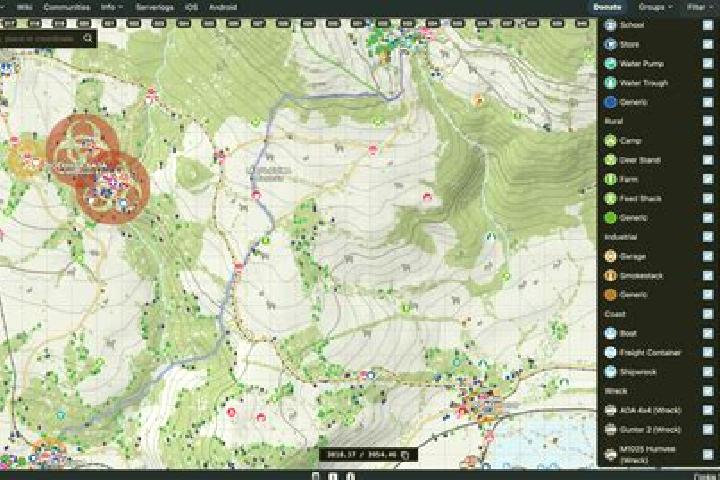
Task: Click the Water Pump category icon
Action: (610, 64)
